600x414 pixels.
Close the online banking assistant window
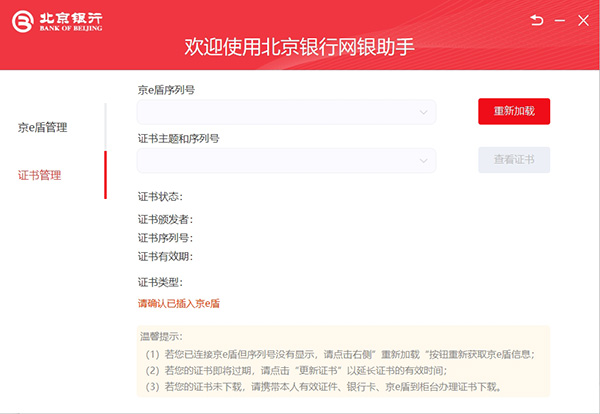click(x=583, y=20)
